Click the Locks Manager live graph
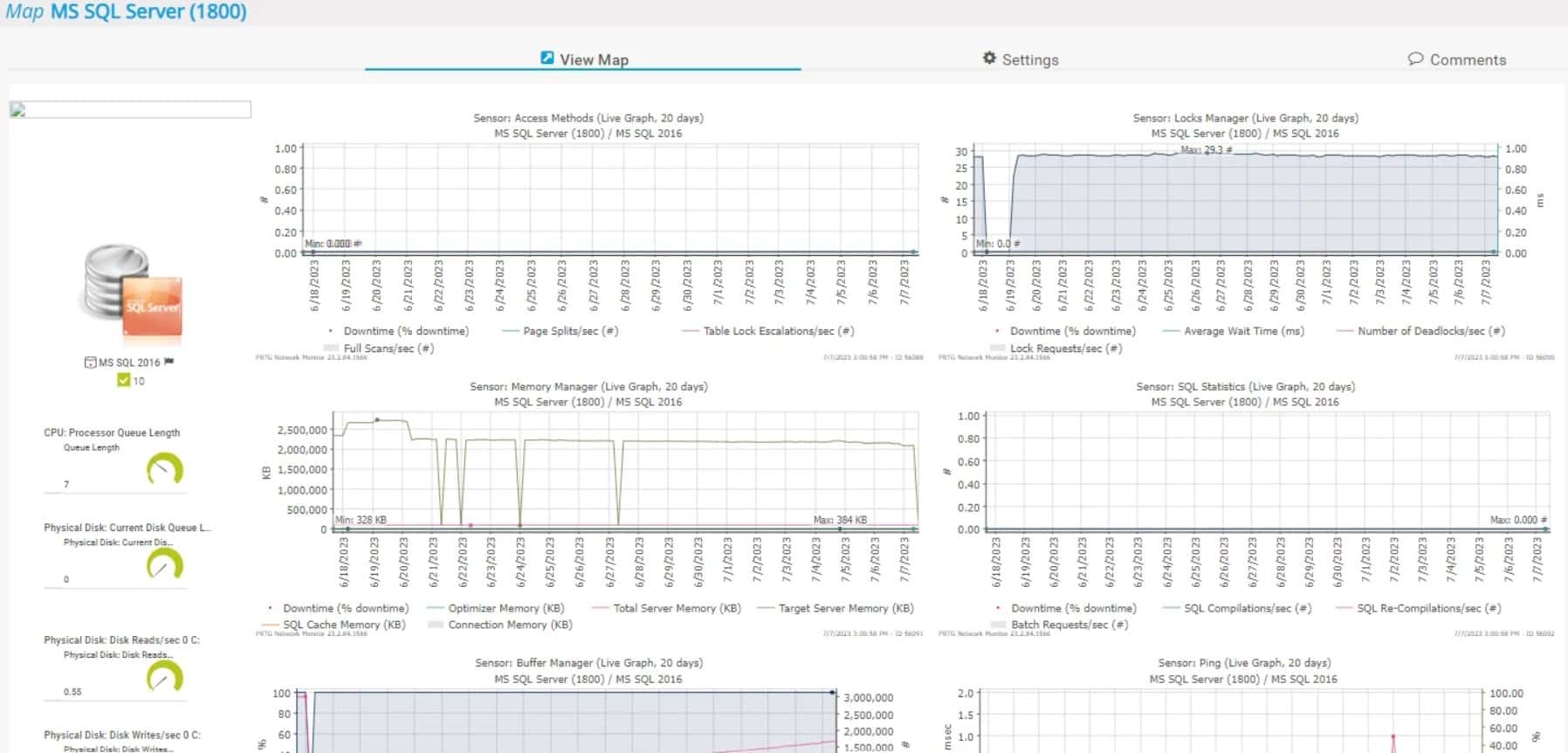 coord(1246,236)
